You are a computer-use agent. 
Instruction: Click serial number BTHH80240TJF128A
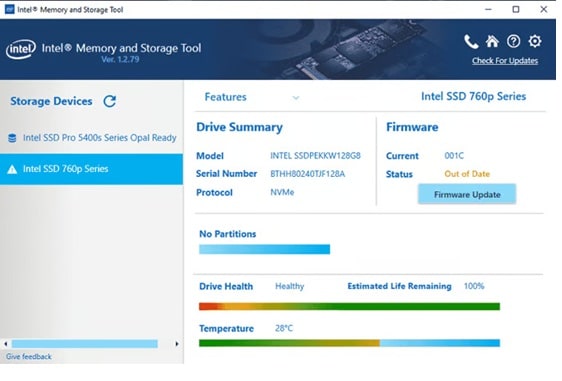[x=308, y=174]
